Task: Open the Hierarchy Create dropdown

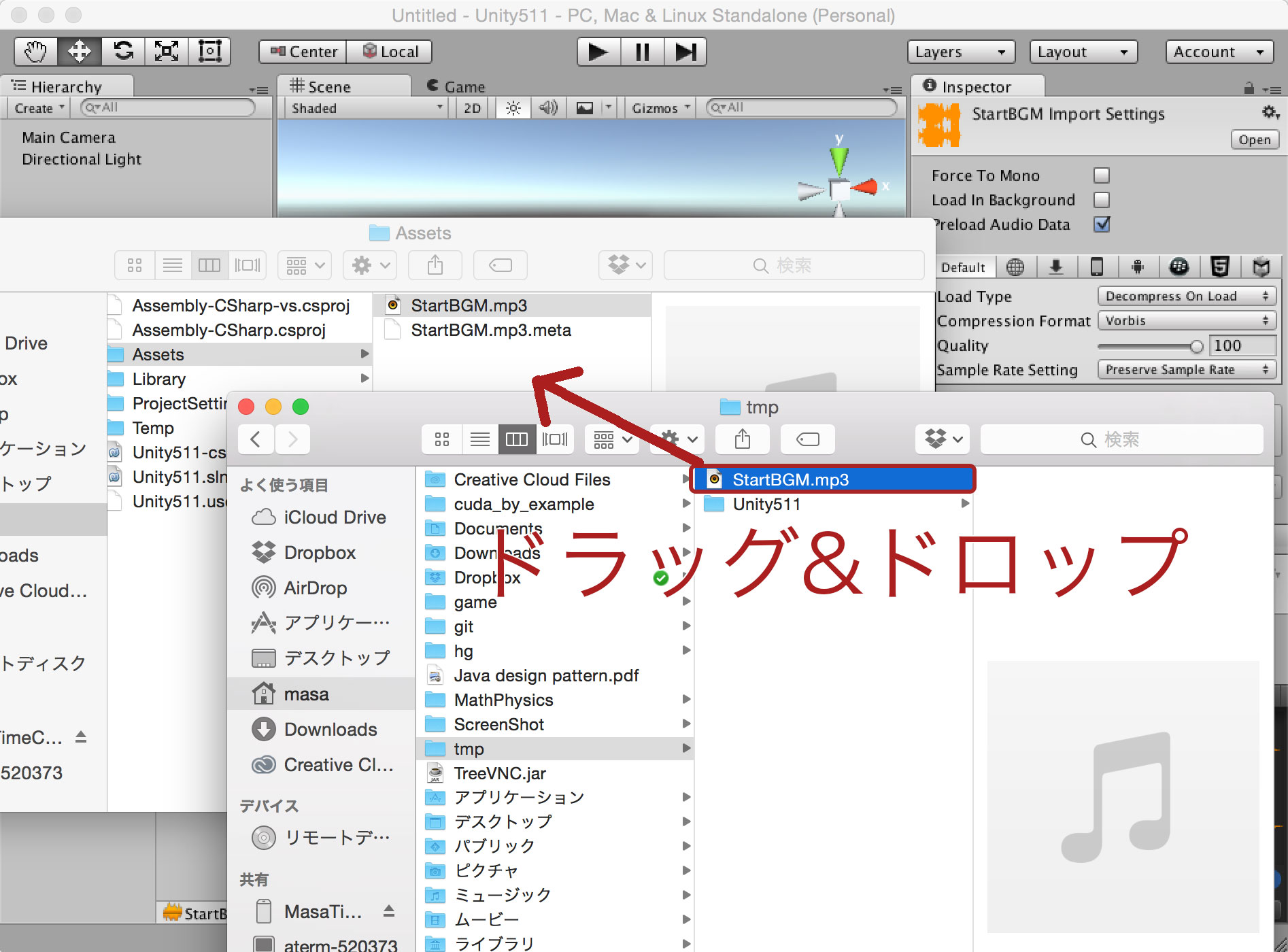Action: pyautogui.click(x=39, y=108)
